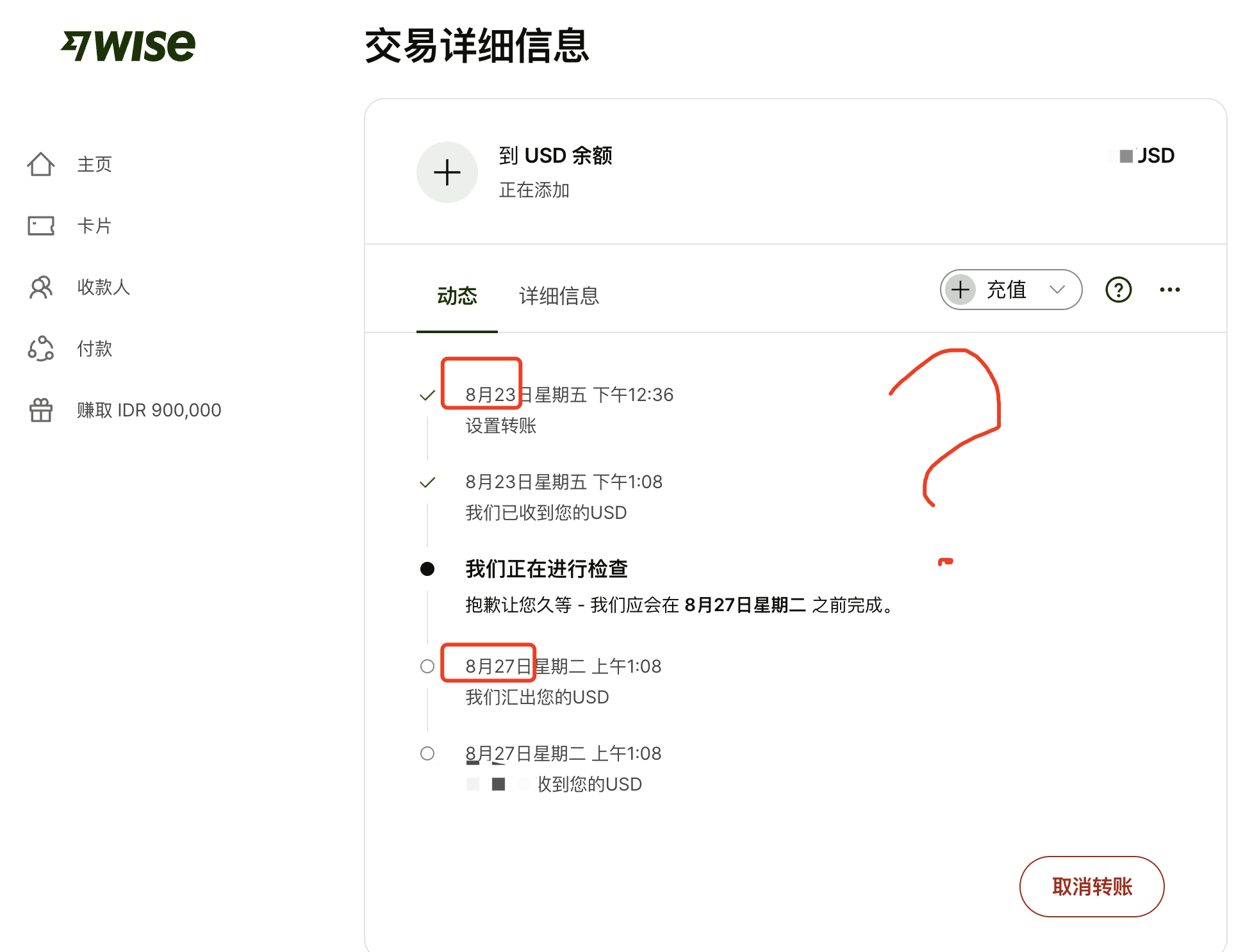Screen dimensions: 1252x952
Task: Open the 赚取 IDR 900,000 link
Action: pos(149,410)
